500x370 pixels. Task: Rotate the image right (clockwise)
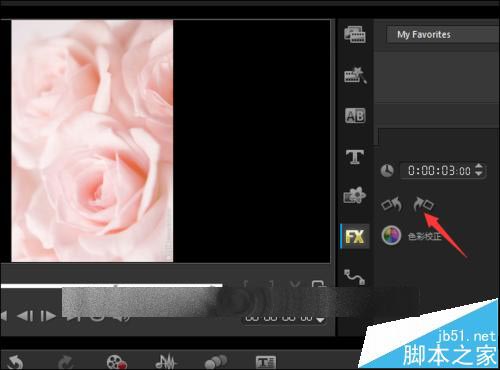tap(423, 204)
